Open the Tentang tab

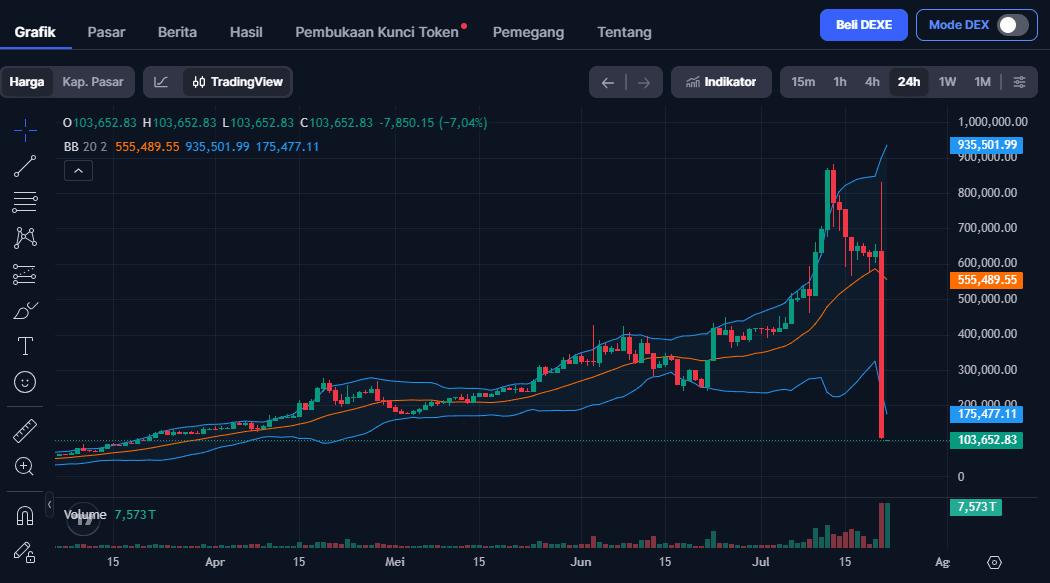tap(624, 31)
